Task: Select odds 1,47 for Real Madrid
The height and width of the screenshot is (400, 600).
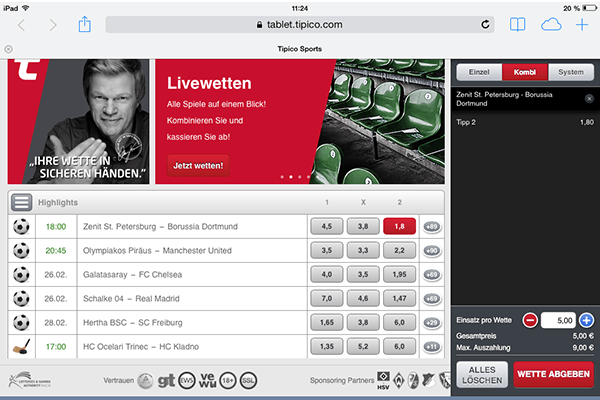Action: [399, 298]
